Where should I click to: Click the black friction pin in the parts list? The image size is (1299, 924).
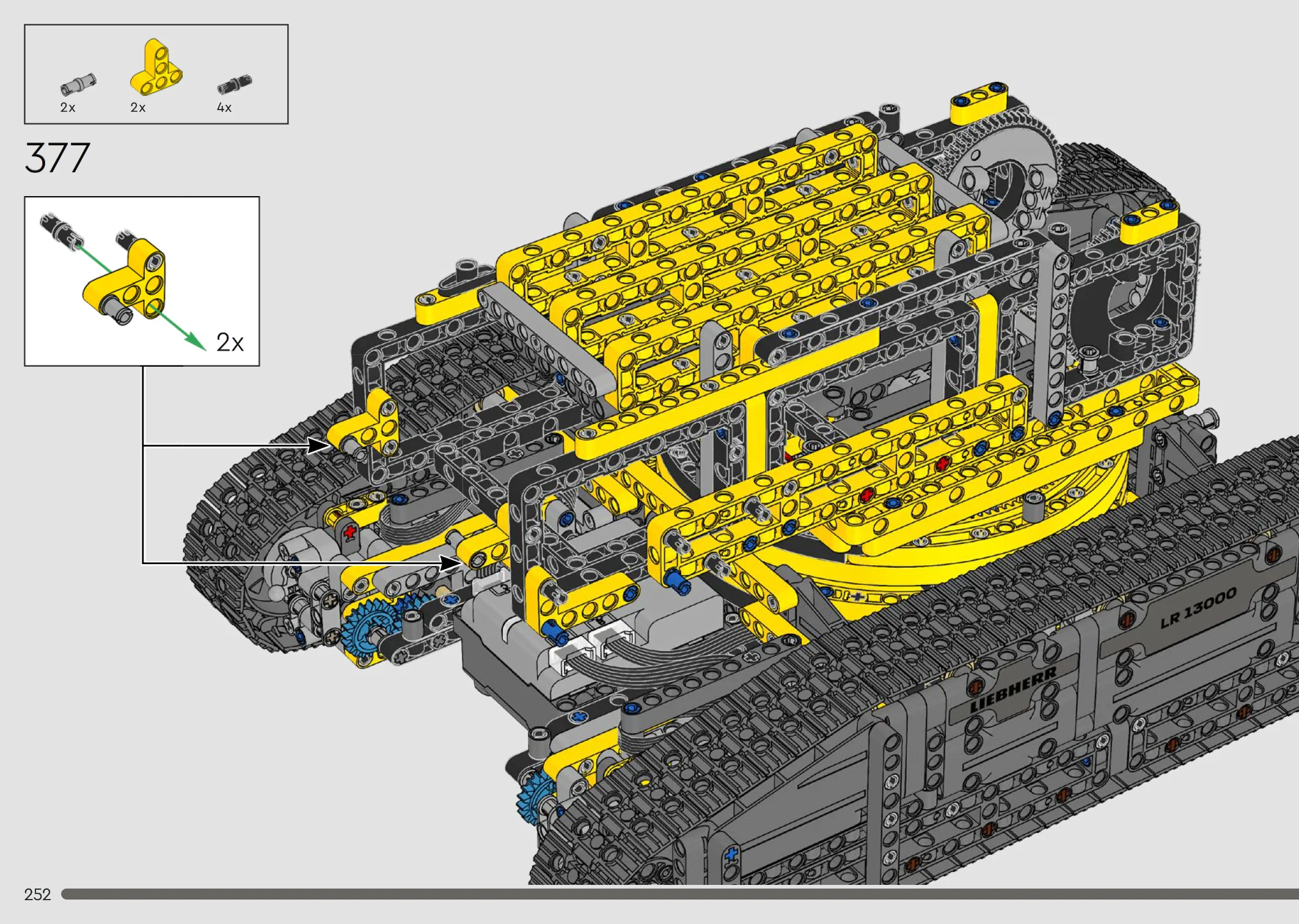click(235, 84)
